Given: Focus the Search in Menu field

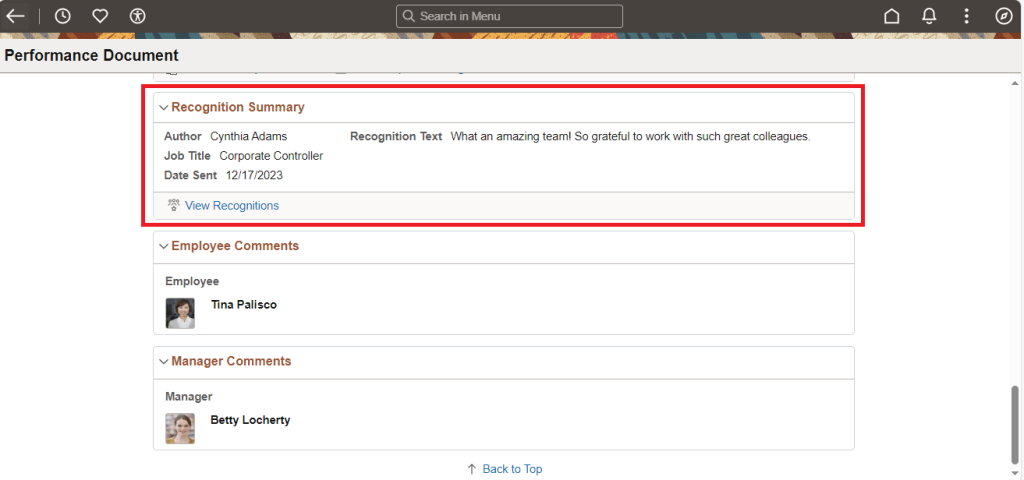Looking at the screenshot, I should (515, 16).
